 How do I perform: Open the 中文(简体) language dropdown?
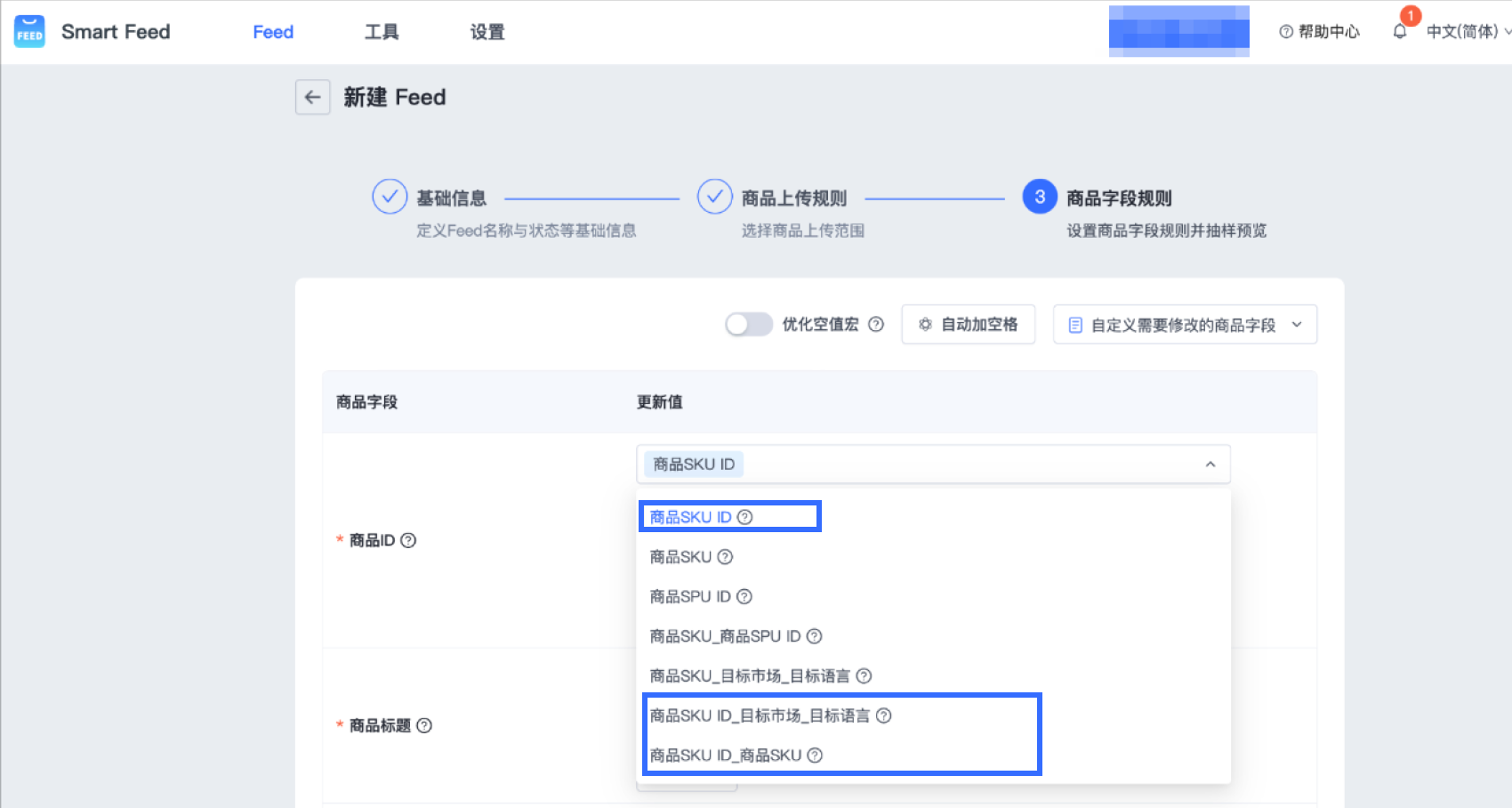click(1468, 32)
